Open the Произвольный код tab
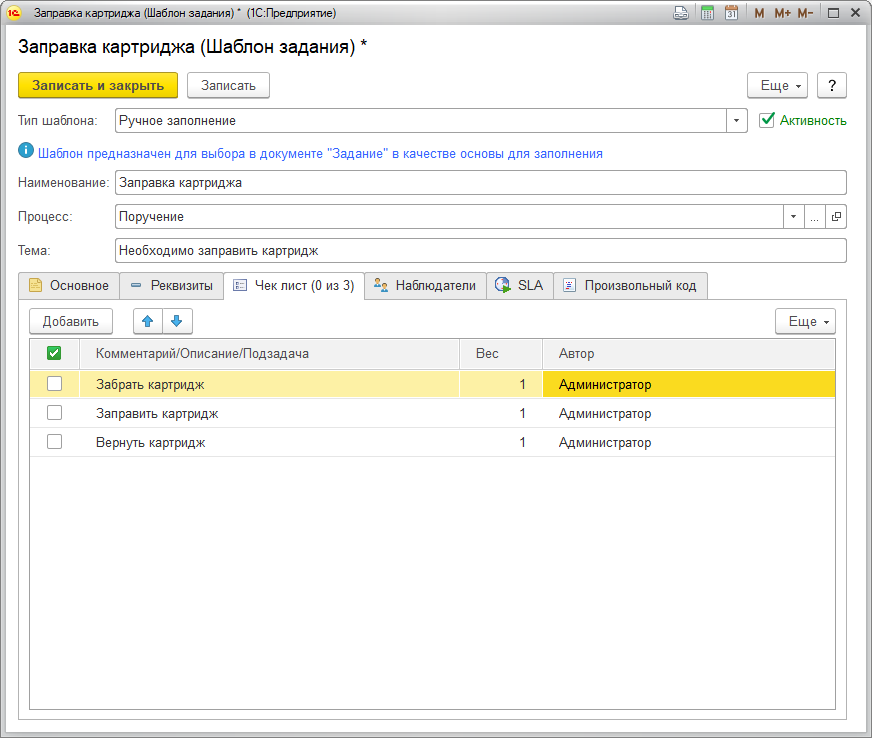This screenshot has height=738, width=872. coord(631,286)
